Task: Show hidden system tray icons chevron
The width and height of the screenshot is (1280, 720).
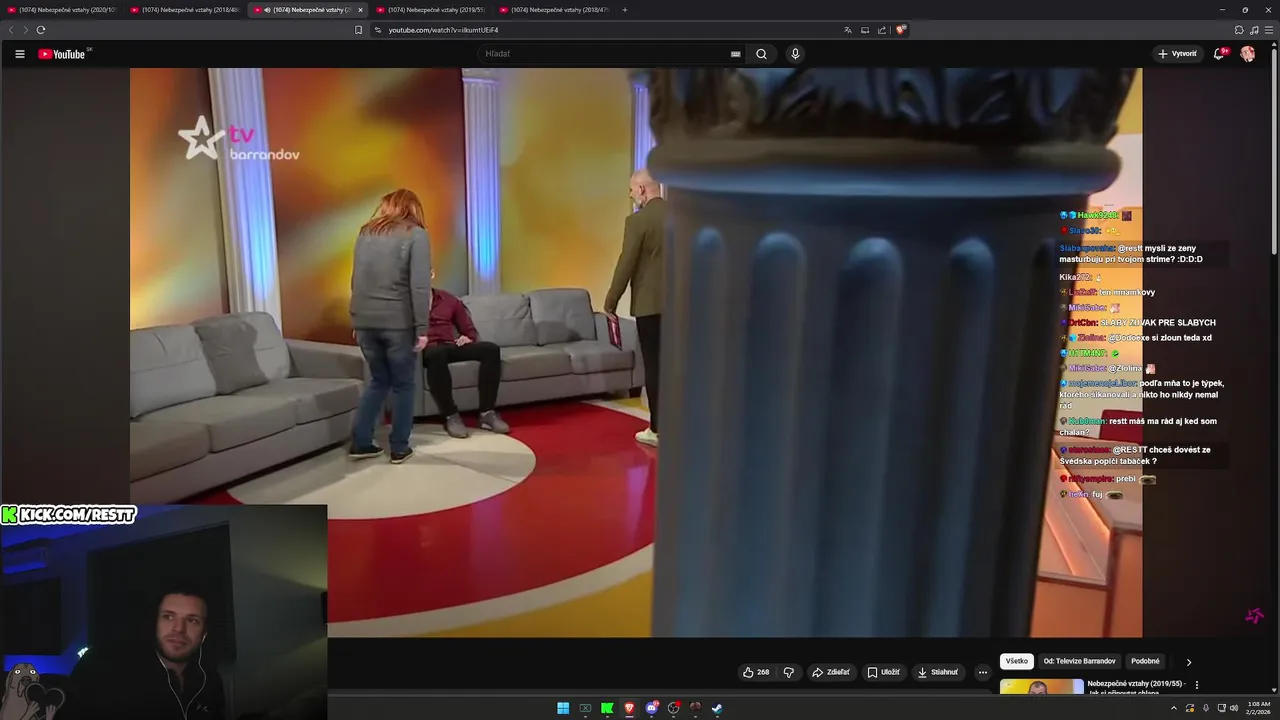Action: [1174, 708]
